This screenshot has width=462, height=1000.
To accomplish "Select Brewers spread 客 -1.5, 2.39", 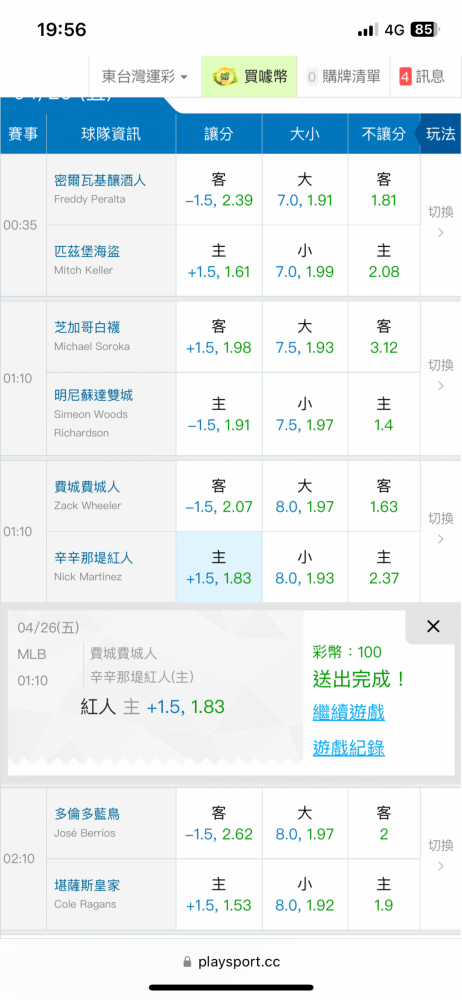I will coord(219,190).
